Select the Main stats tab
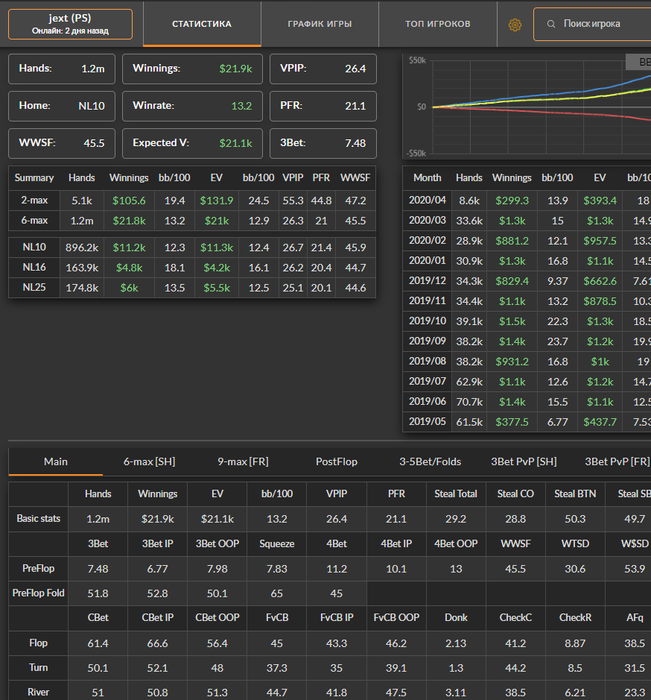This screenshot has height=700, width=651. 55,462
